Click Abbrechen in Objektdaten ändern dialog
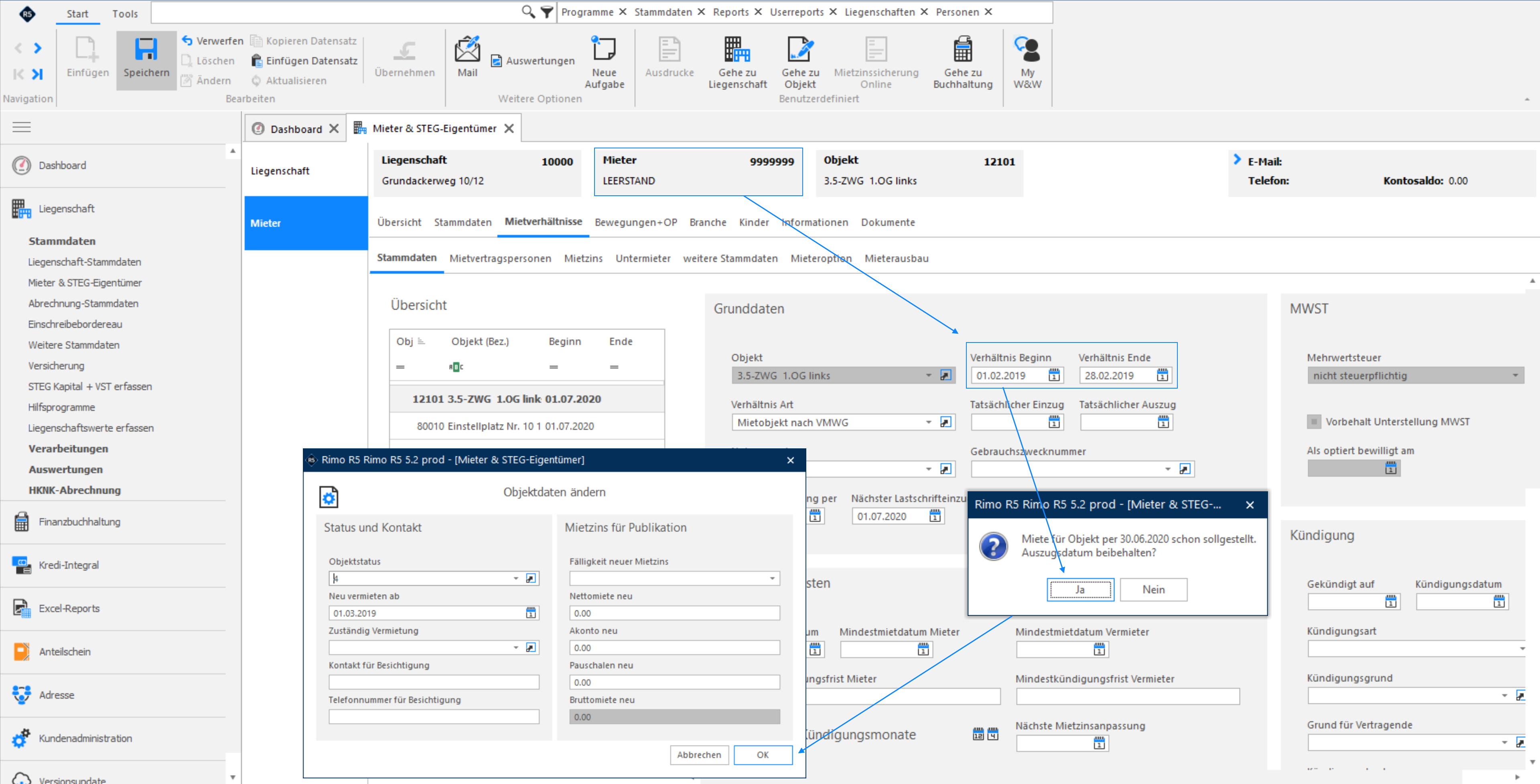This screenshot has width=1540, height=784. pos(699,755)
